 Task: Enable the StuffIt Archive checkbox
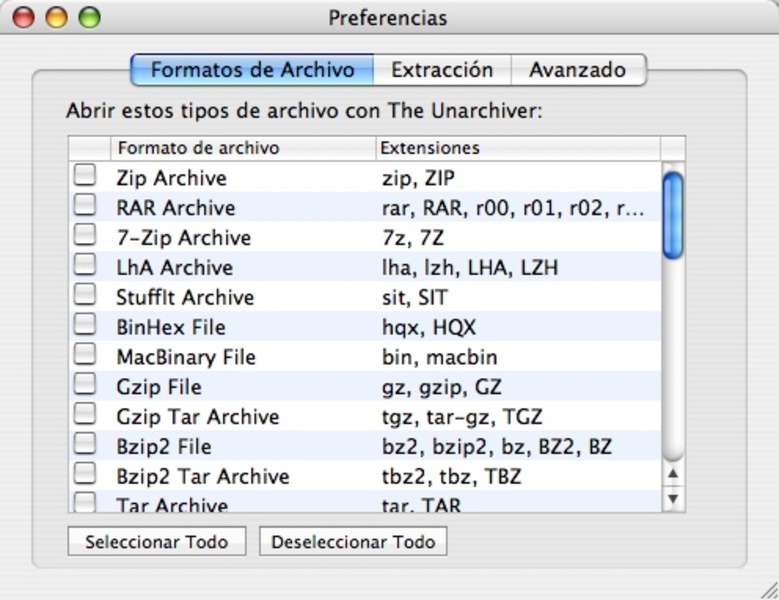(86, 295)
